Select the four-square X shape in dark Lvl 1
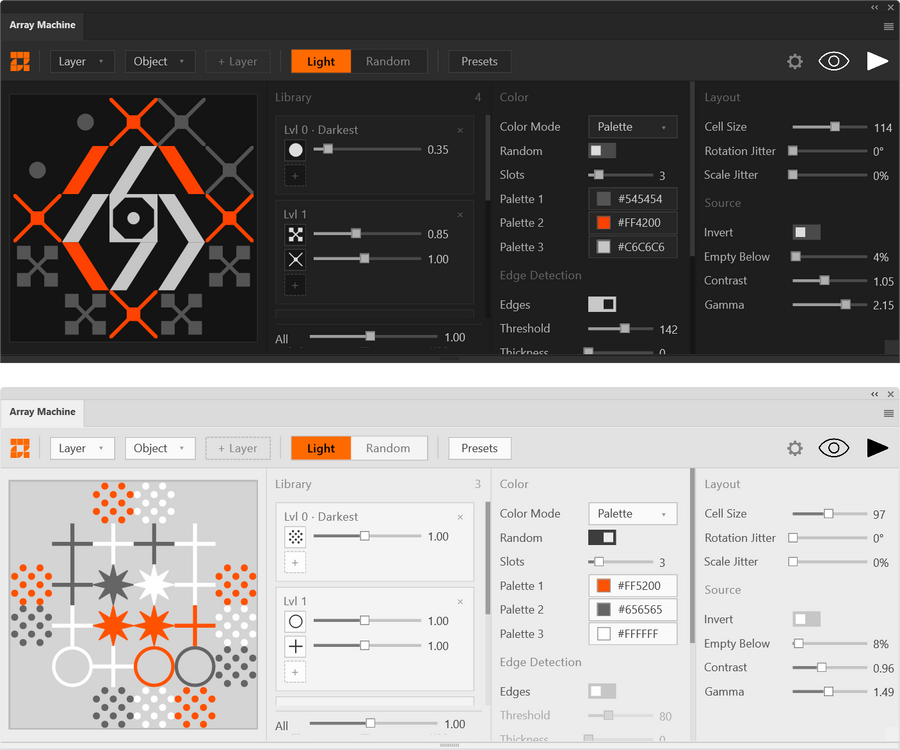Screen dimensions: 900x750 point(296,234)
